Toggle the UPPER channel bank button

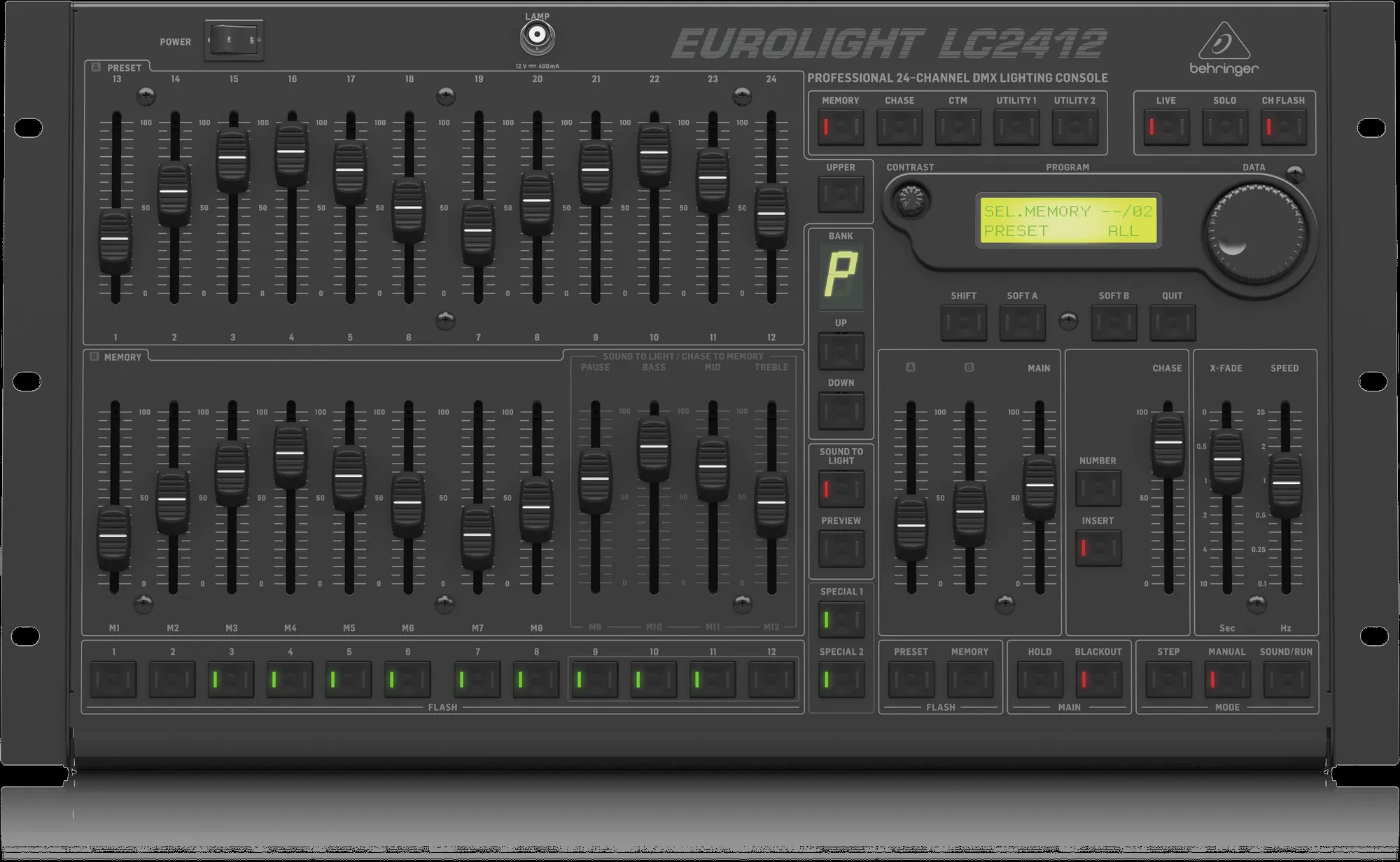tap(841, 194)
